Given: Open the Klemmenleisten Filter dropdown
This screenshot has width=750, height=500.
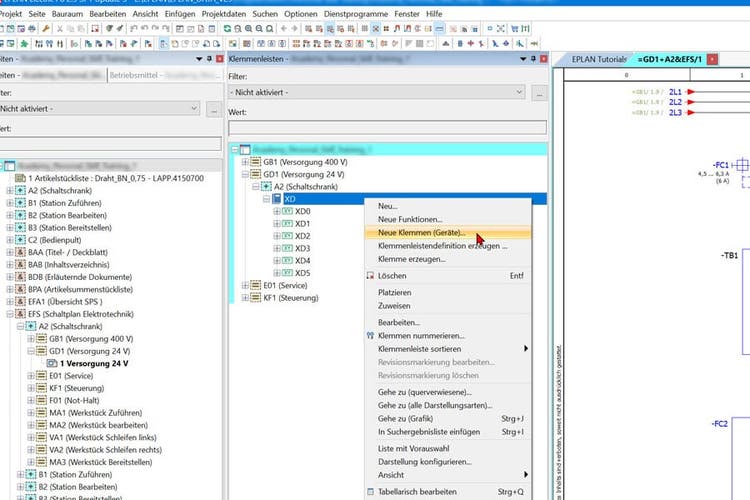Looking at the screenshot, I should [x=517, y=92].
